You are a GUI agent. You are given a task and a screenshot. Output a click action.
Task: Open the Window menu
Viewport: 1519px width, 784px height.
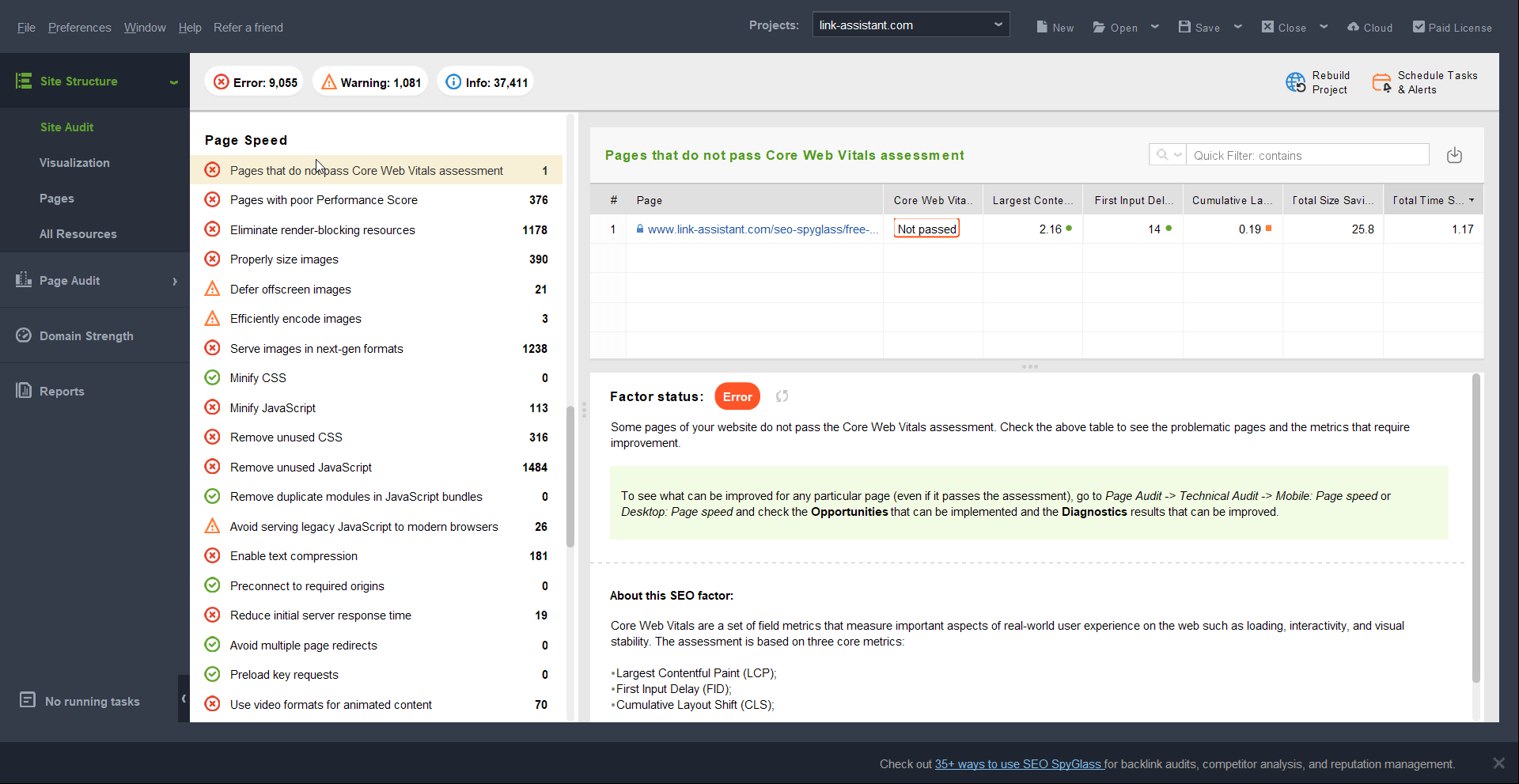(145, 27)
